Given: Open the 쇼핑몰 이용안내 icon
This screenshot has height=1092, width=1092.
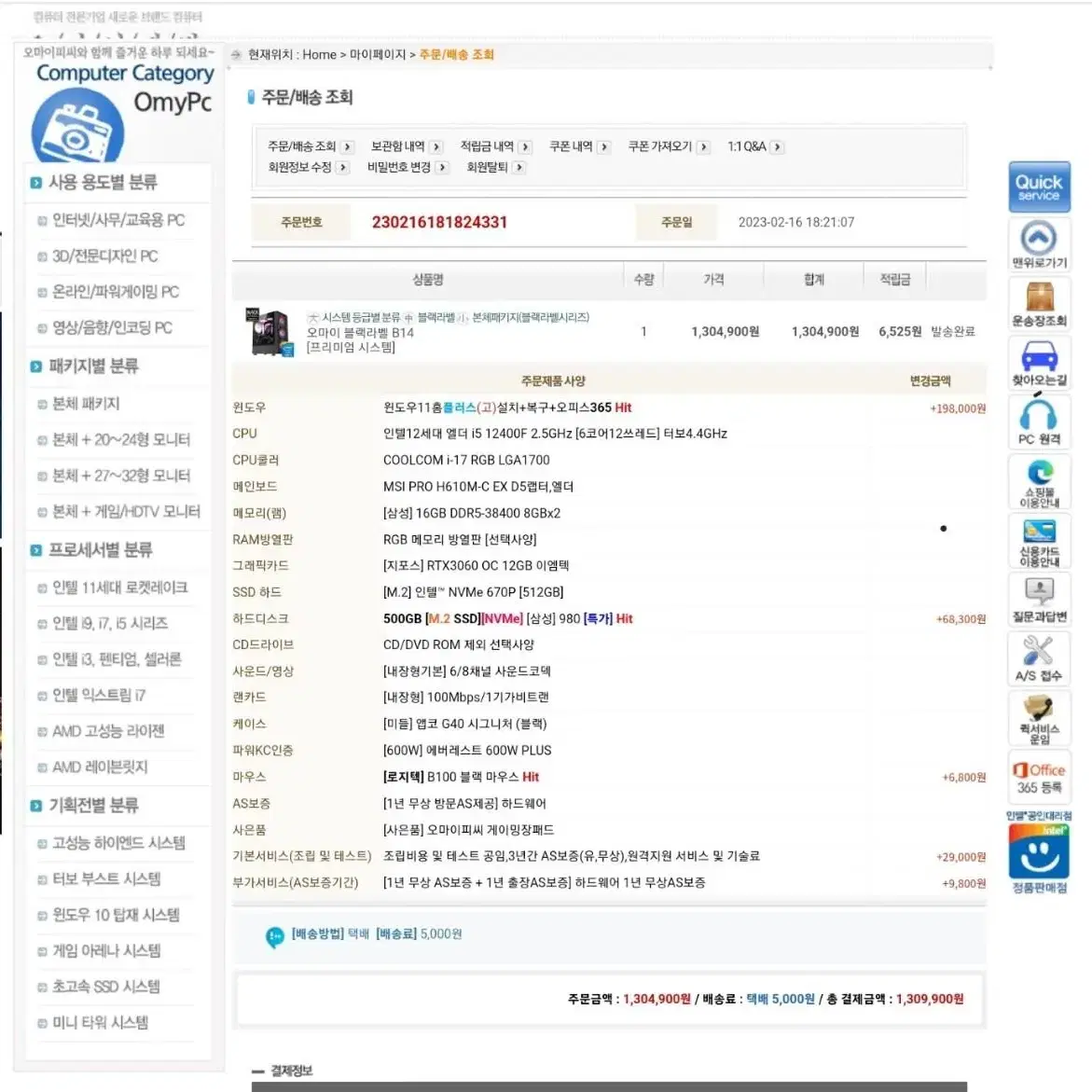Looking at the screenshot, I should [x=1039, y=482].
